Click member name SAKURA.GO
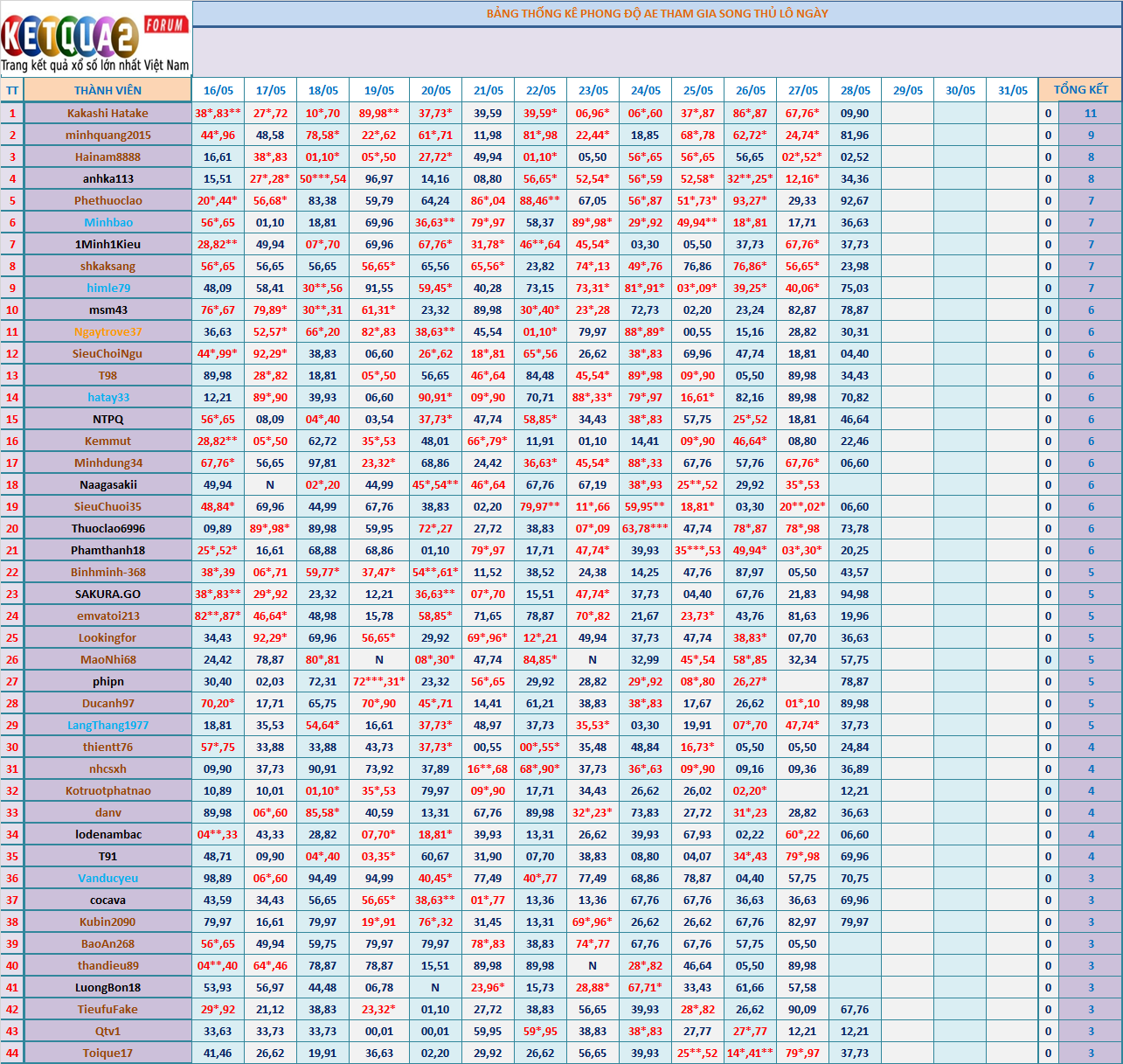 point(107,594)
